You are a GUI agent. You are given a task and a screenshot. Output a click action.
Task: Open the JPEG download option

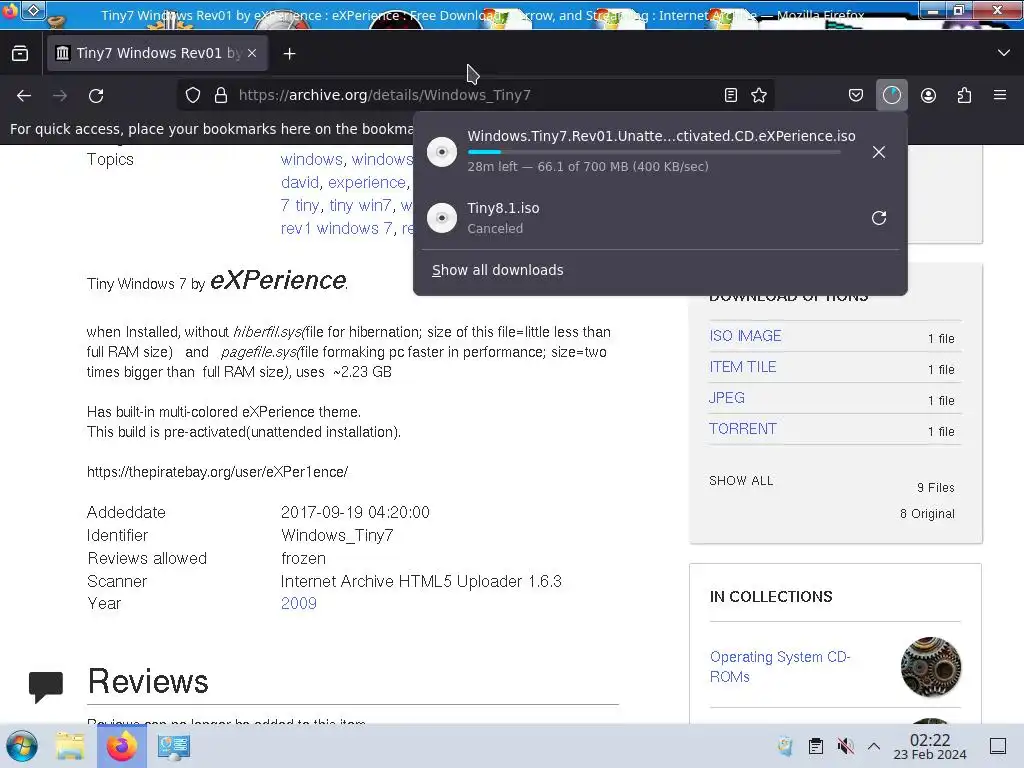tap(727, 398)
